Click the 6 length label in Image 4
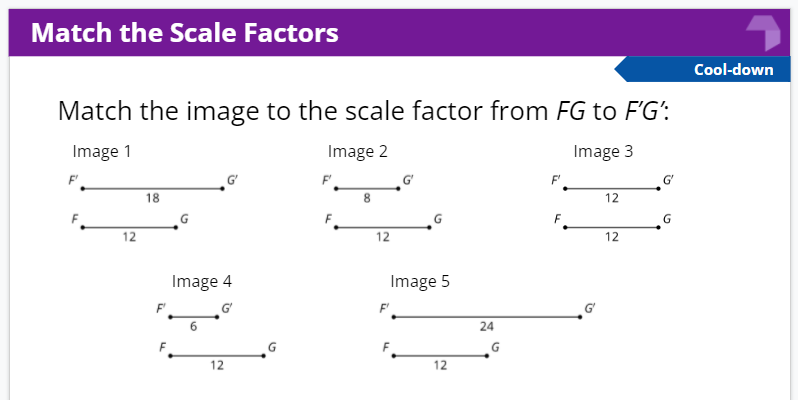The height and width of the screenshot is (400, 798). [193, 326]
